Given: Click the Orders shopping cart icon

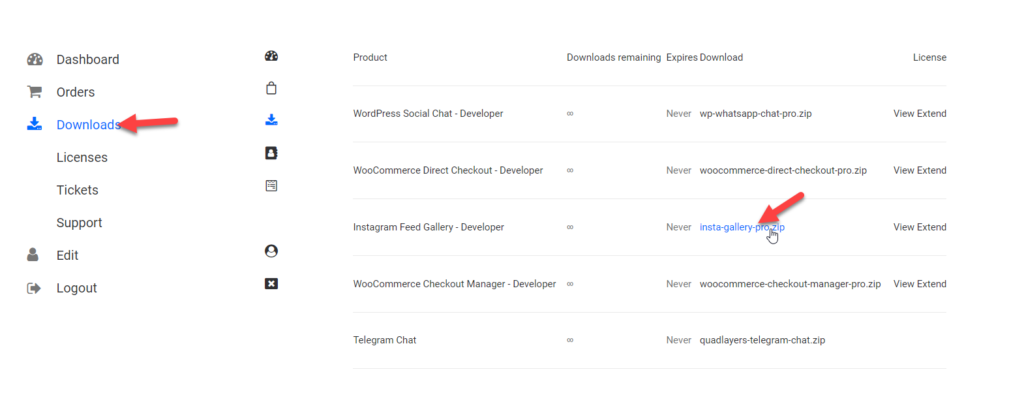Looking at the screenshot, I should (x=34, y=92).
